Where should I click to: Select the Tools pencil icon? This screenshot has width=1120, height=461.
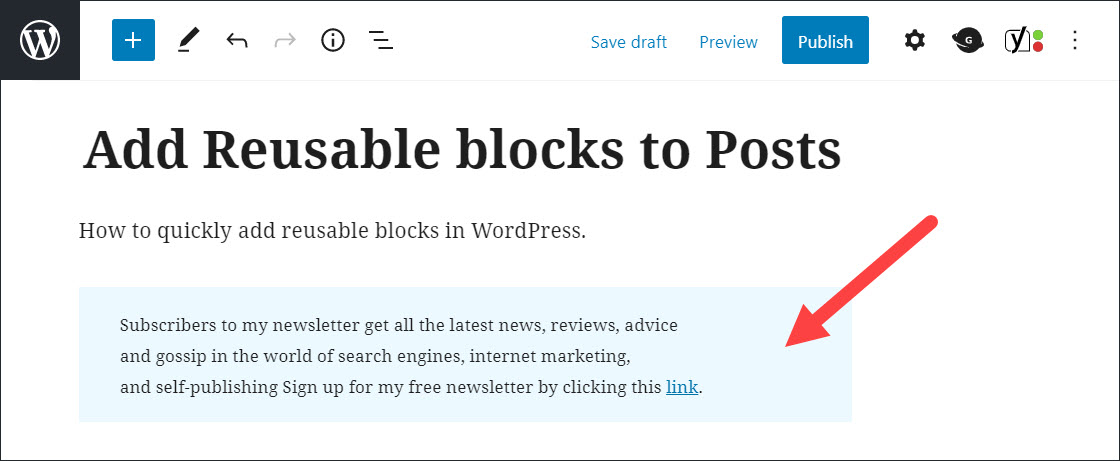pos(189,41)
